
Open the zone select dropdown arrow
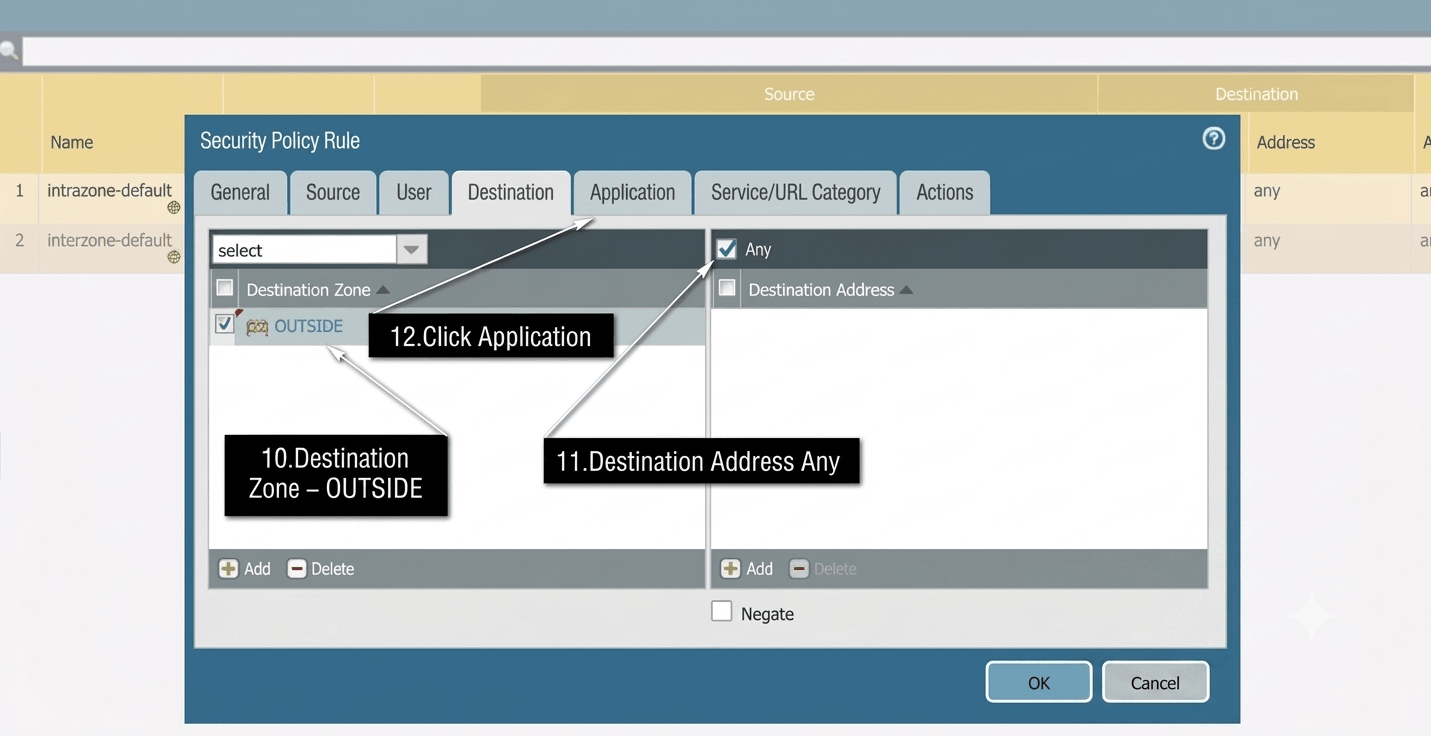(411, 249)
